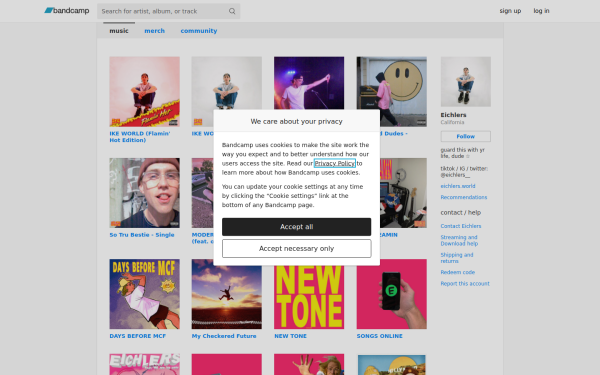Image resolution: width=600 pixels, height=375 pixels.
Task: Click the Bandcamp logo
Action: (x=67, y=11)
